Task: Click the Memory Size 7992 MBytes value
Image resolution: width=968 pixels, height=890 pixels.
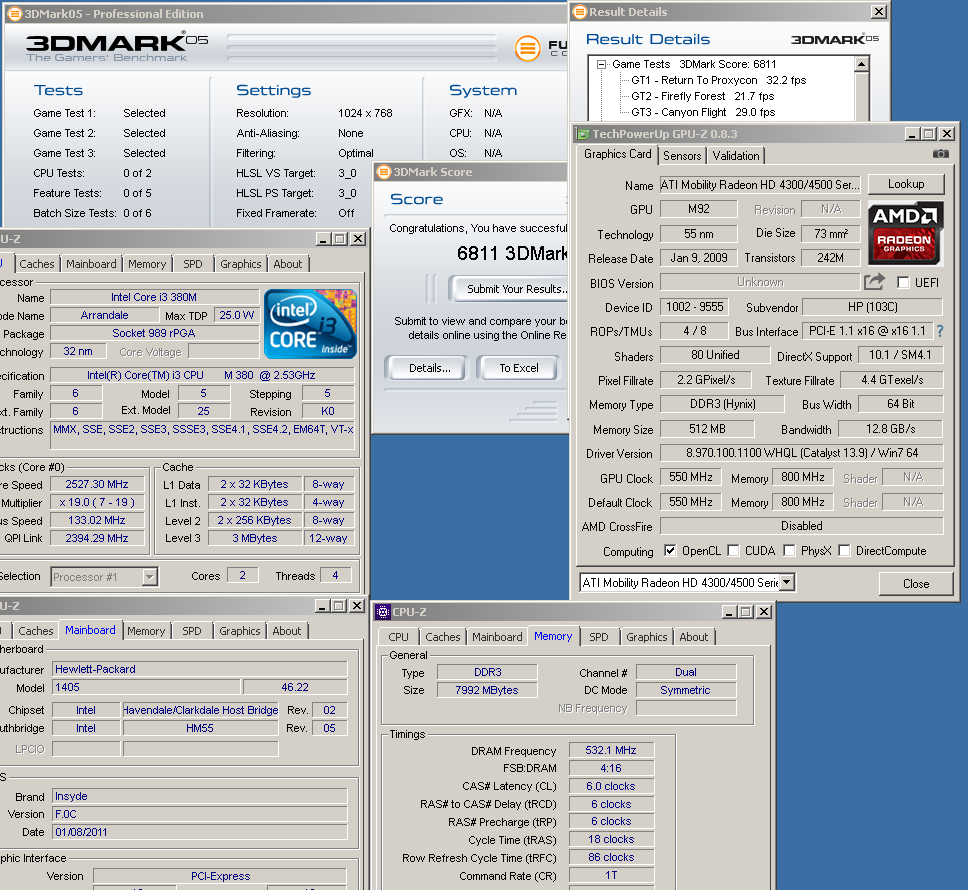Action: [487, 690]
